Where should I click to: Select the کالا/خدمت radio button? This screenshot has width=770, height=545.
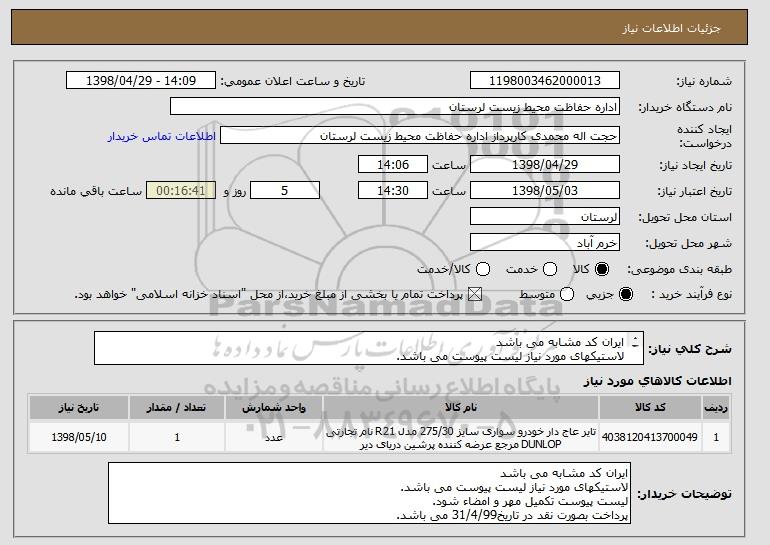pyautogui.click(x=483, y=269)
